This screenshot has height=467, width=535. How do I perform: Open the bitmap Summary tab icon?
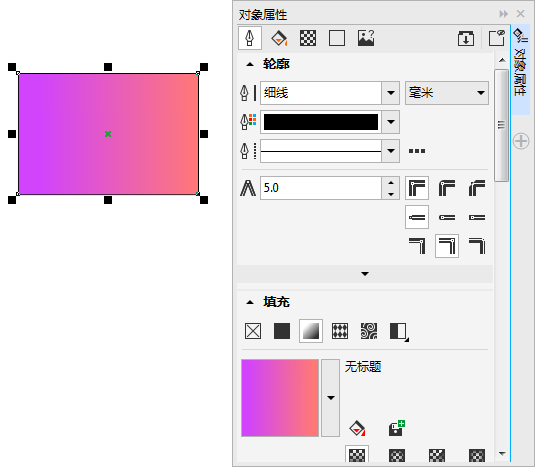click(x=366, y=38)
